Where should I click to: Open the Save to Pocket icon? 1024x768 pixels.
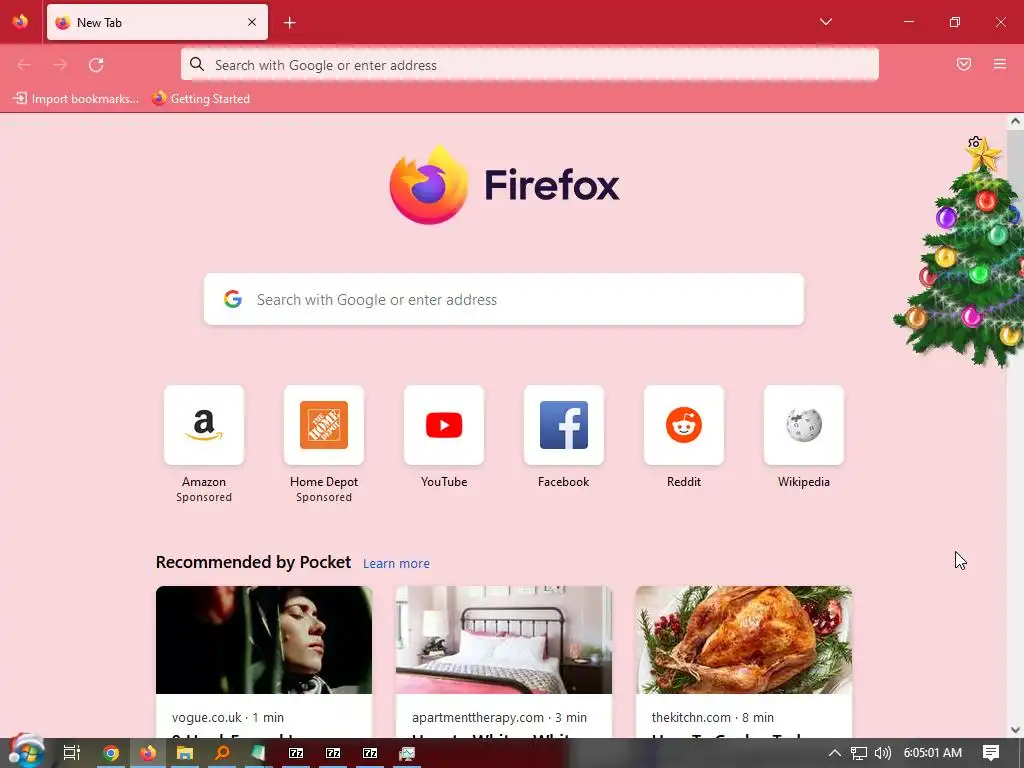(964, 64)
